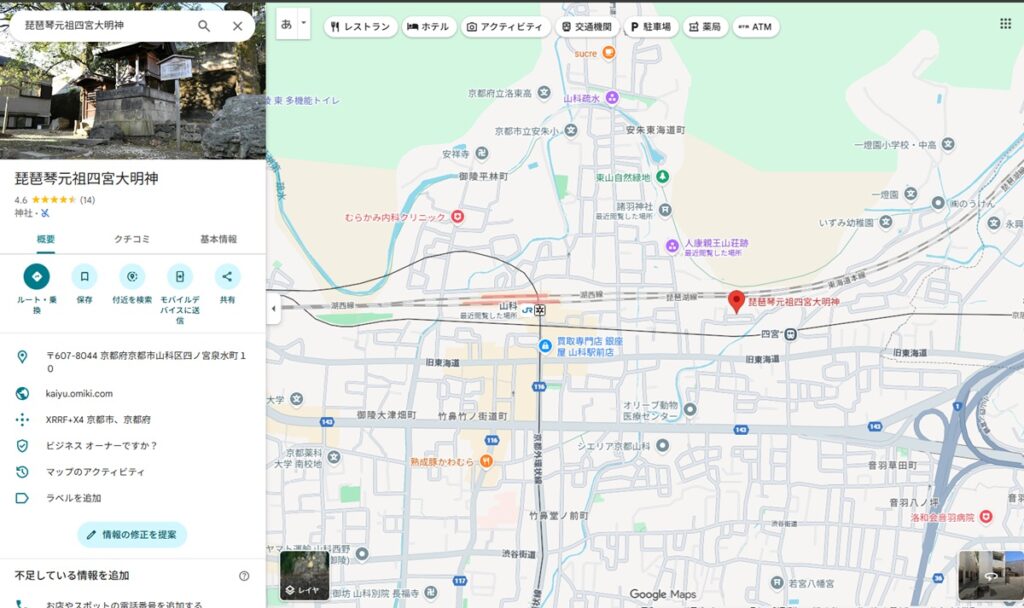The width and height of the screenshot is (1024, 608).
Task: Collapse the side panel arrow
Action: pyautogui.click(x=273, y=308)
